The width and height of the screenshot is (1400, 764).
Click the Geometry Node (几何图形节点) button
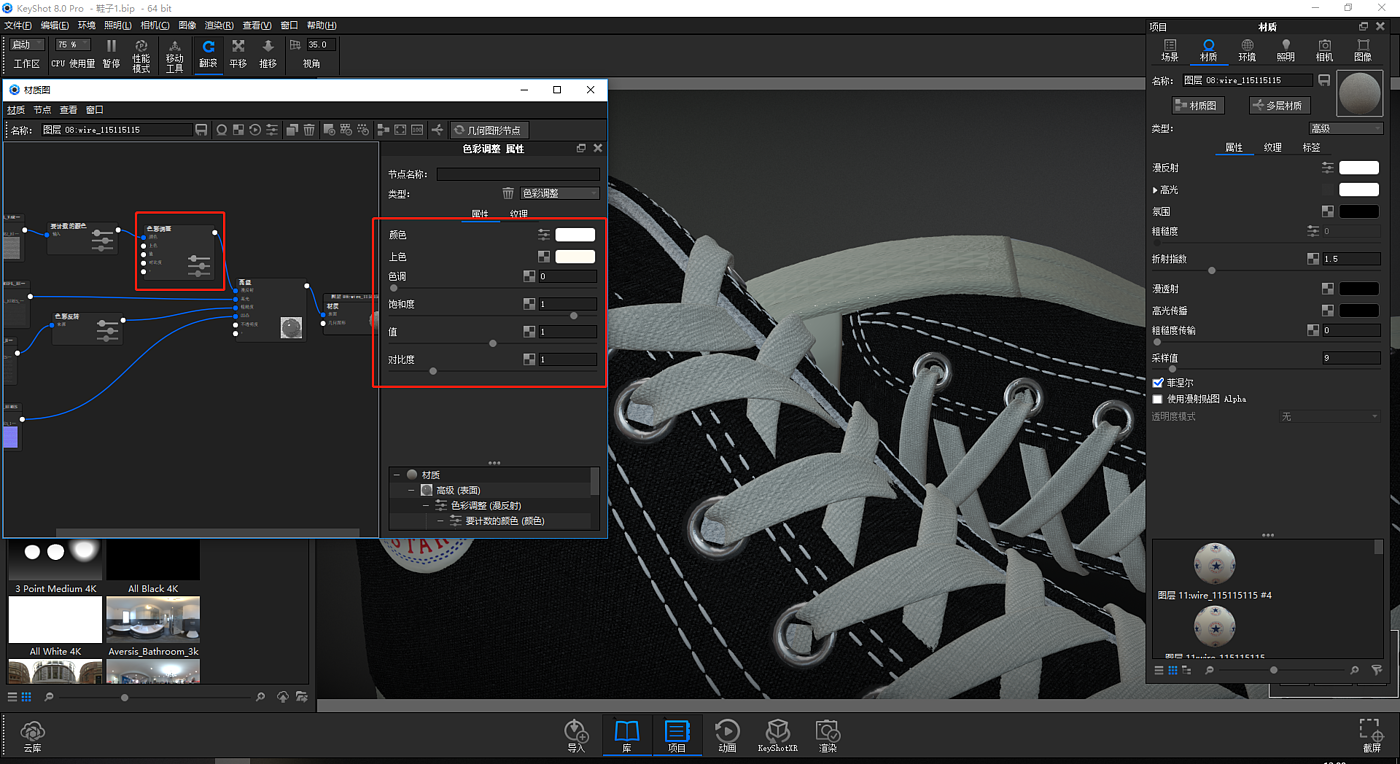point(487,130)
